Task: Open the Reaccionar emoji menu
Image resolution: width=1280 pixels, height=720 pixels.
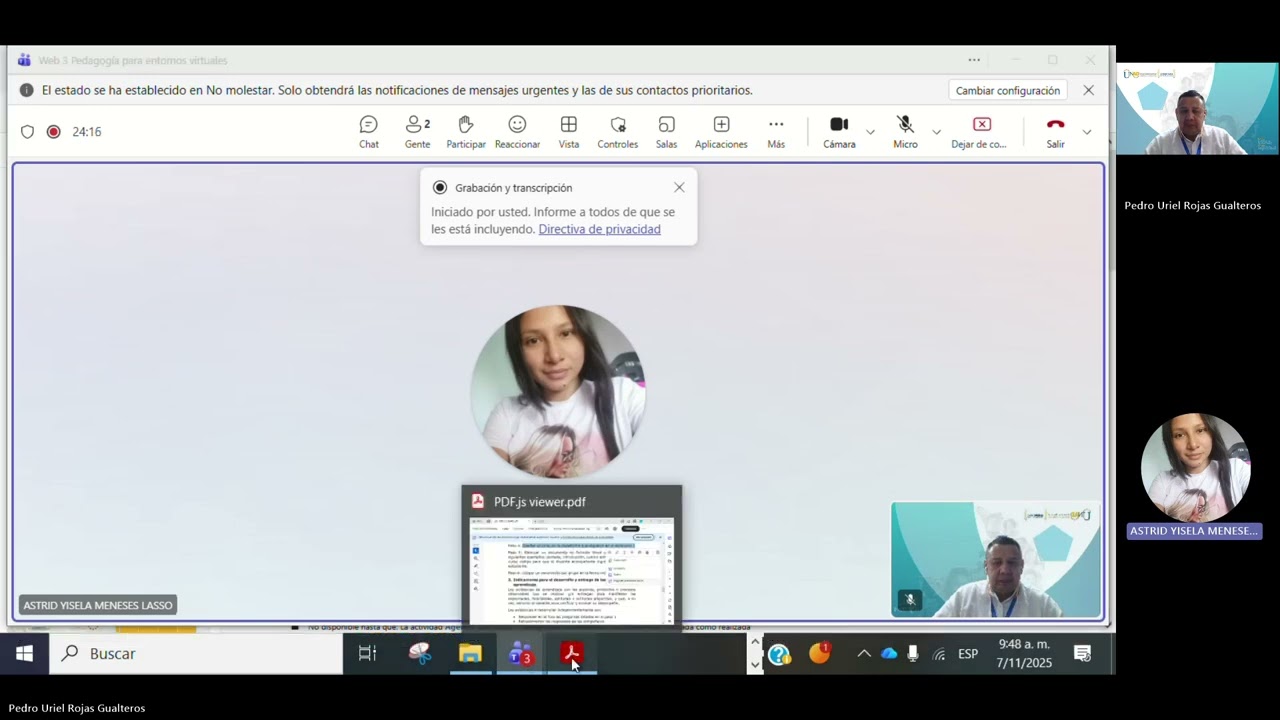Action: [517, 132]
